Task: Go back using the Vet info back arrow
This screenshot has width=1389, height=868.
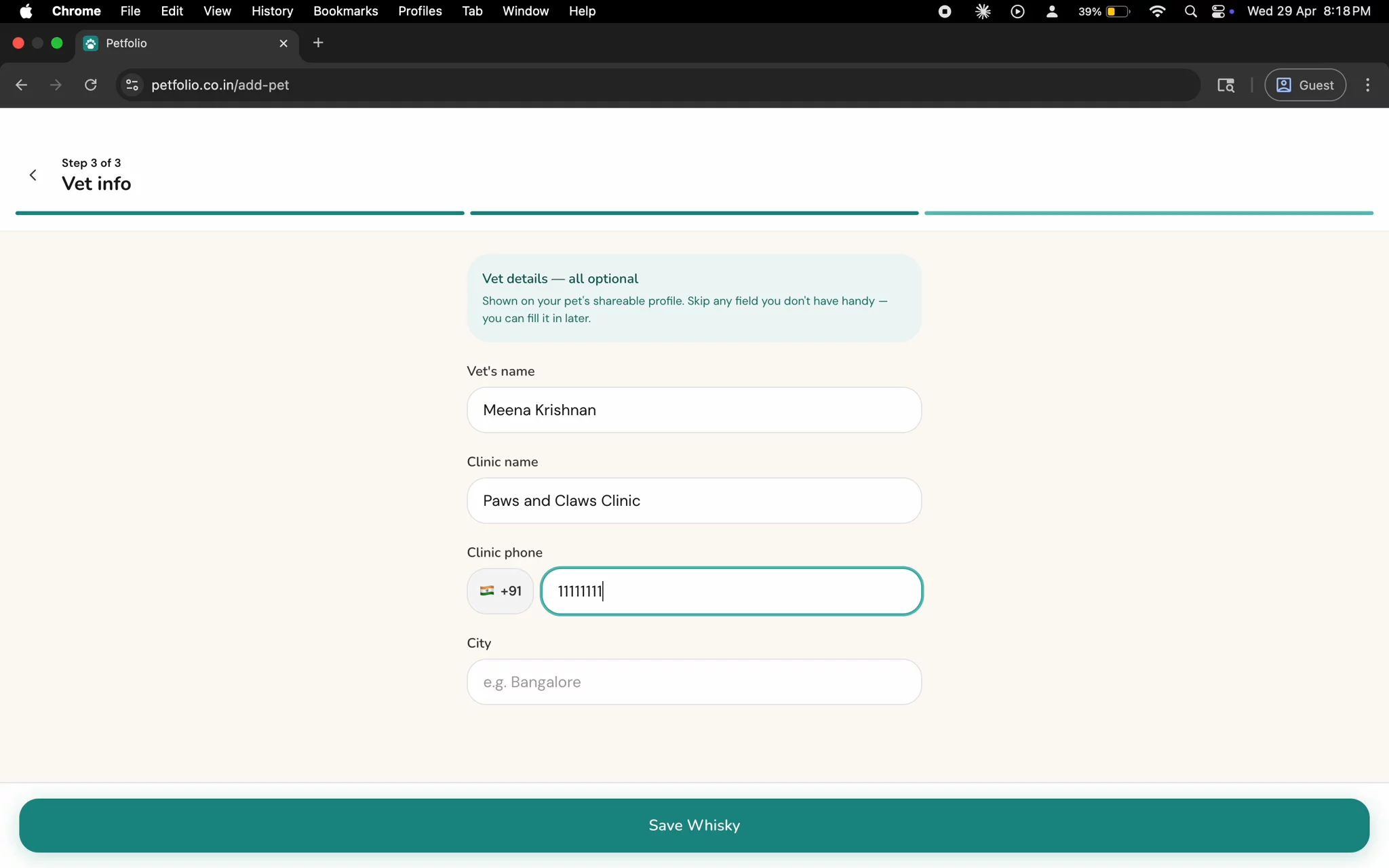Action: pos(33,176)
